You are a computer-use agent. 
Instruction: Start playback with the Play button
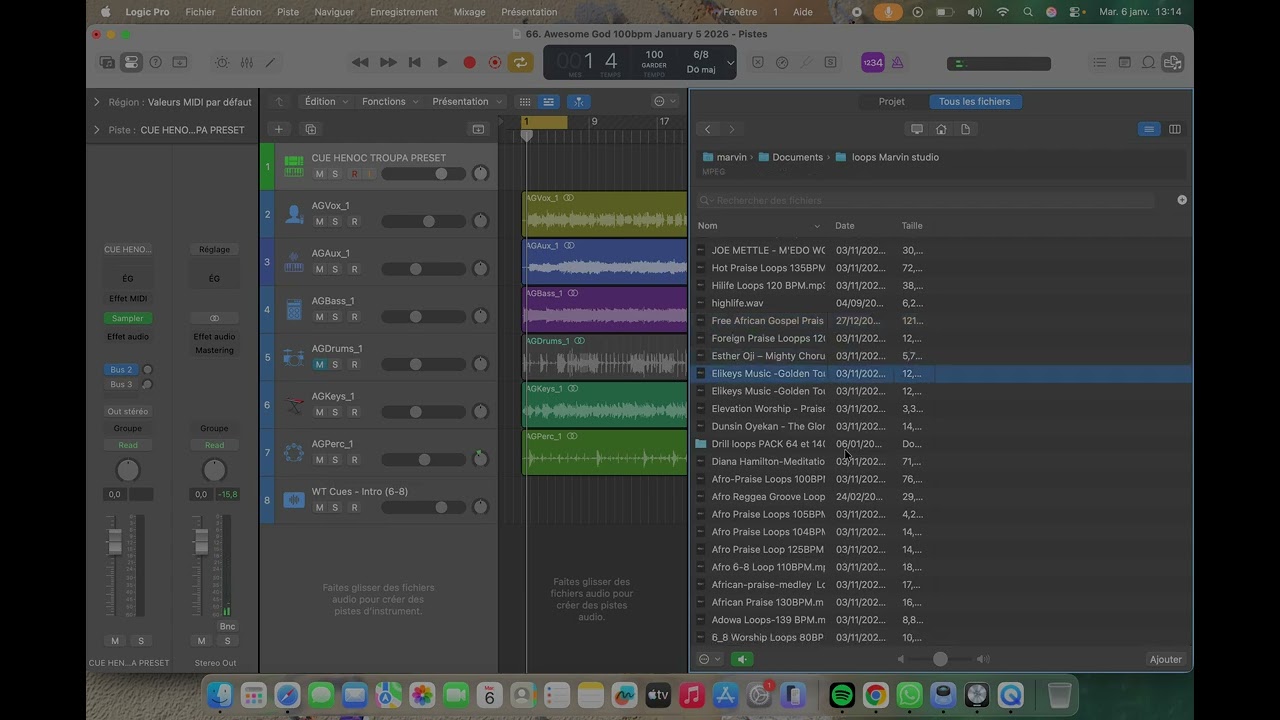442,62
